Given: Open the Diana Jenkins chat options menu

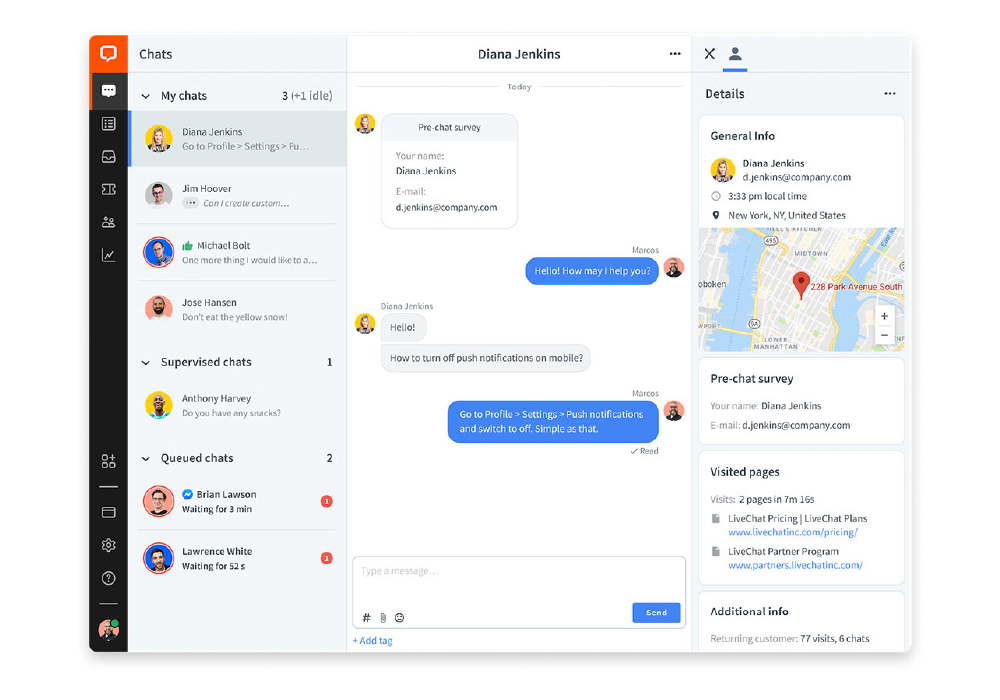Looking at the screenshot, I should coord(675,54).
